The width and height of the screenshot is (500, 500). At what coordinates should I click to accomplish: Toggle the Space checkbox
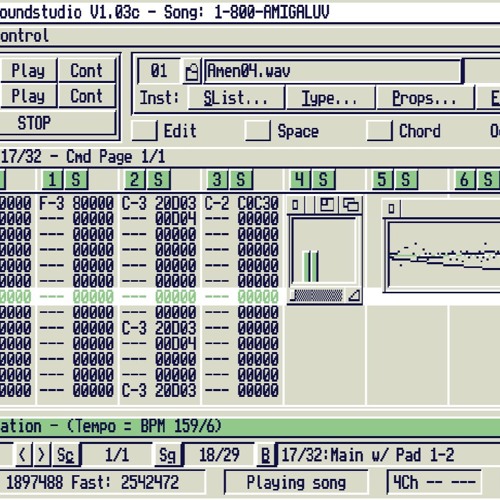click(257, 130)
